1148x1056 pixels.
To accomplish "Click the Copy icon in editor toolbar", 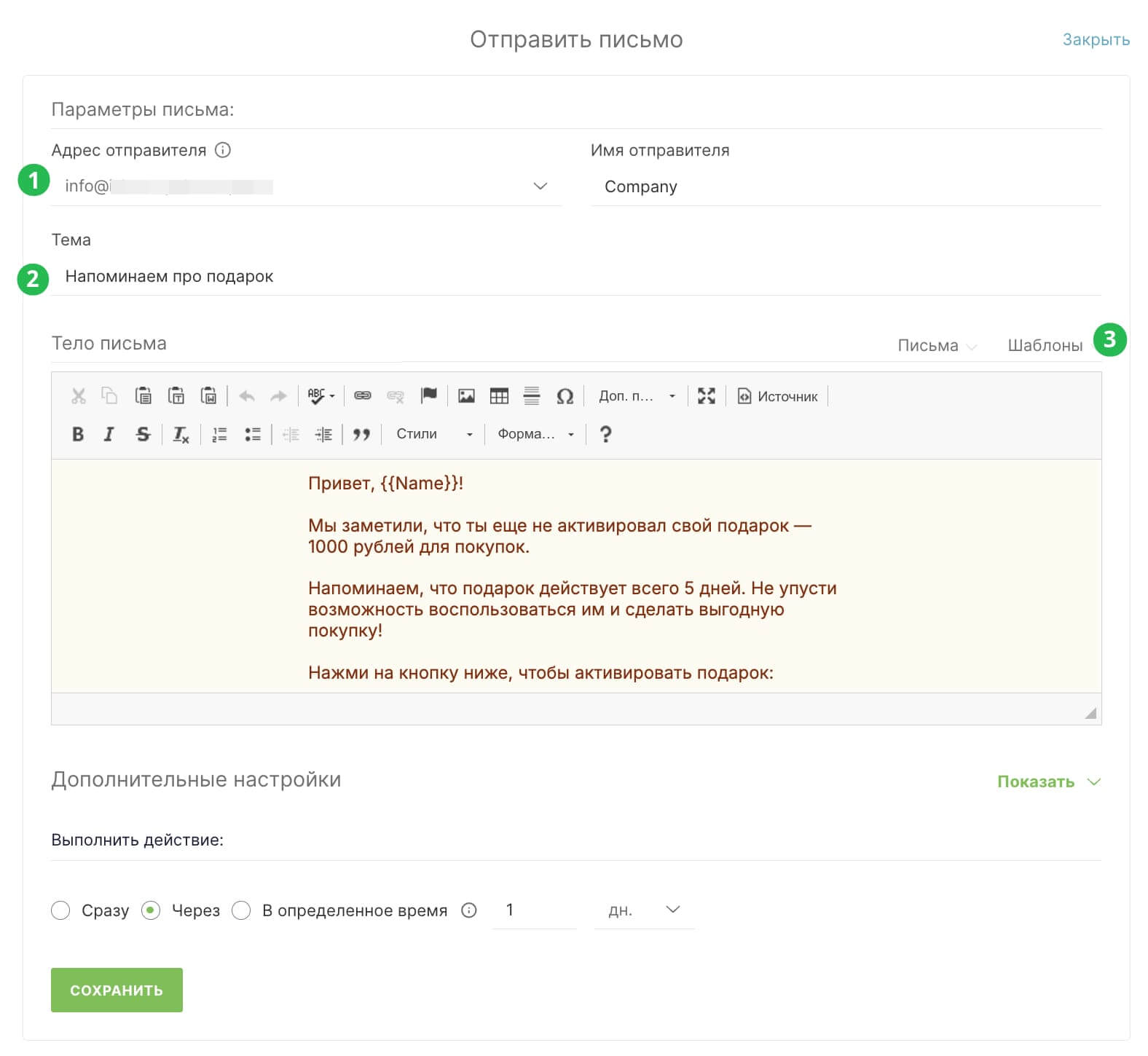I will click(x=109, y=395).
